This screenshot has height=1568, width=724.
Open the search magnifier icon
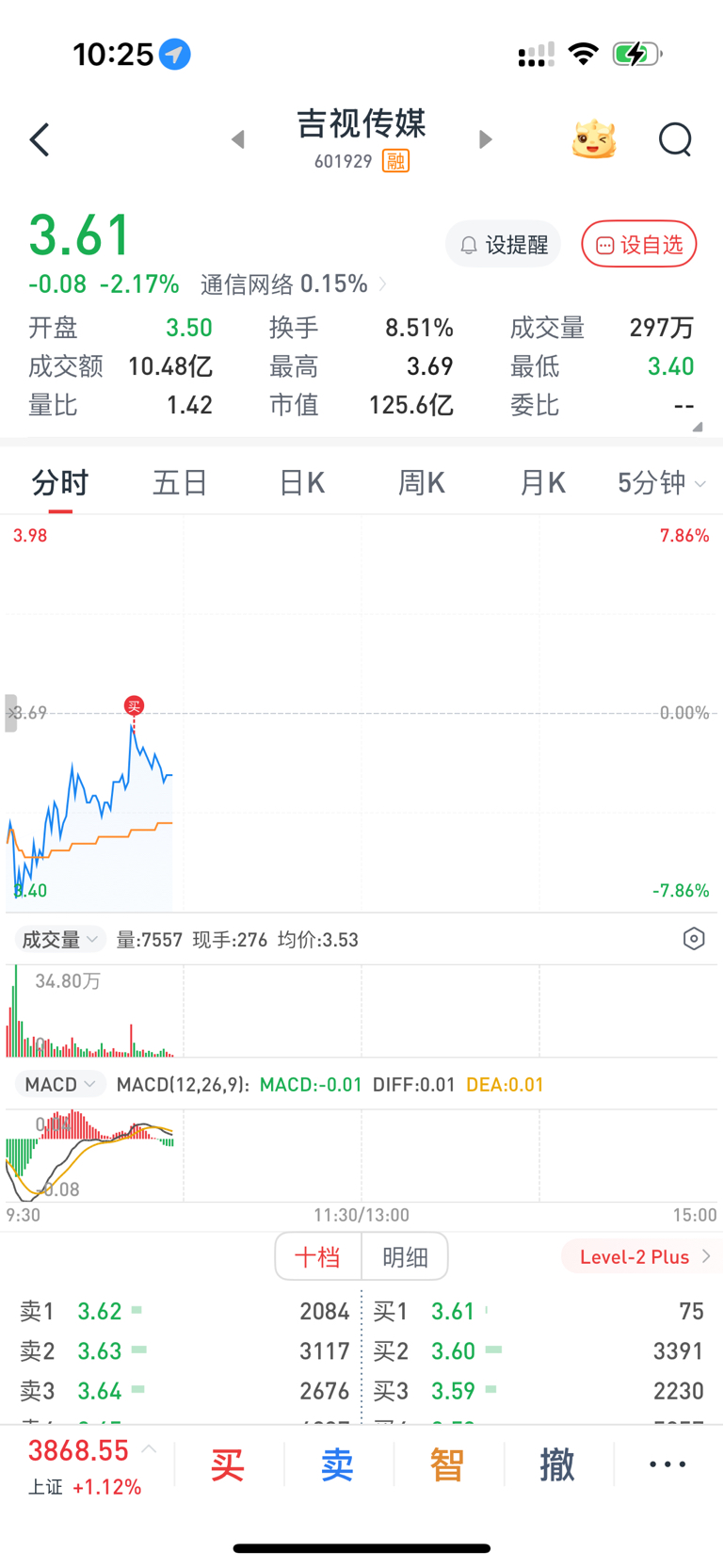tap(675, 139)
